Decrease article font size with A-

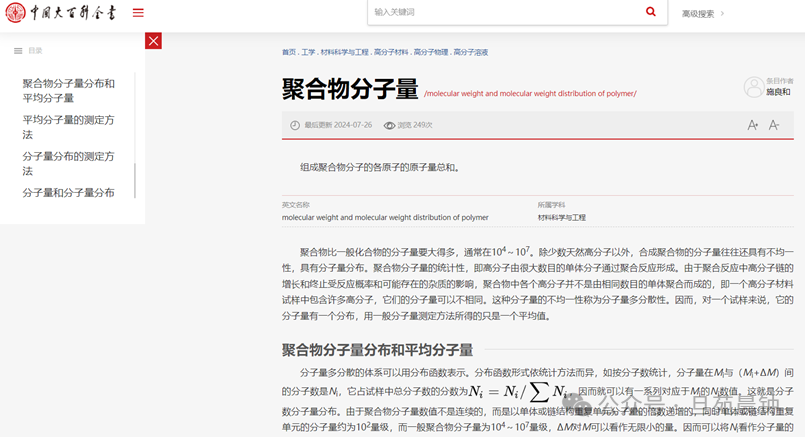point(774,125)
